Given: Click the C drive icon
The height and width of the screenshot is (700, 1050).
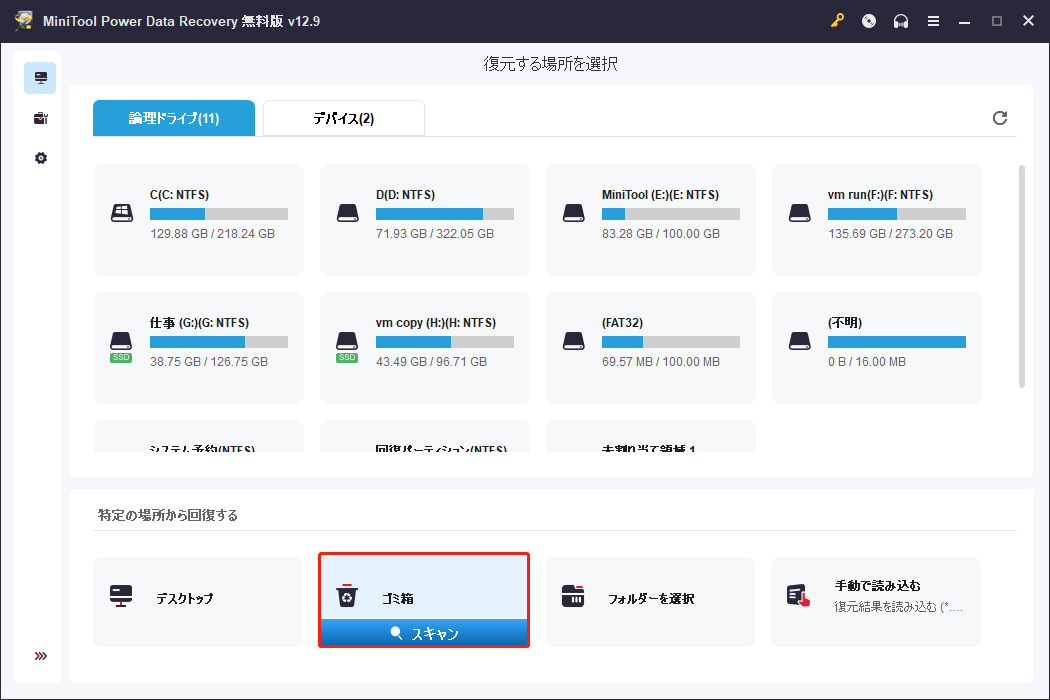Looking at the screenshot, I should tap(121, 213).
